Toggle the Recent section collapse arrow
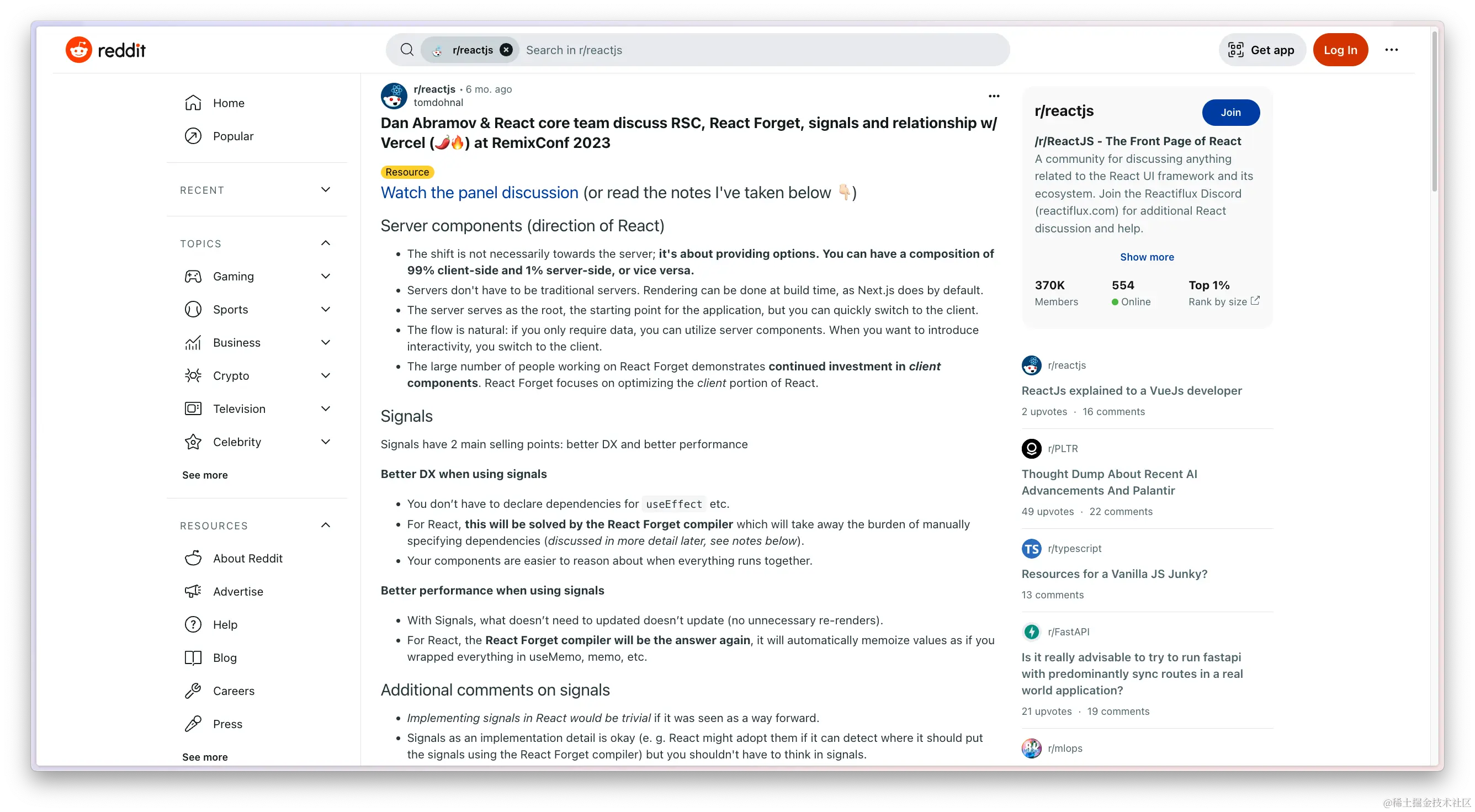The image size is (1475, 812). pyautogui.click(x=326, y=189)
